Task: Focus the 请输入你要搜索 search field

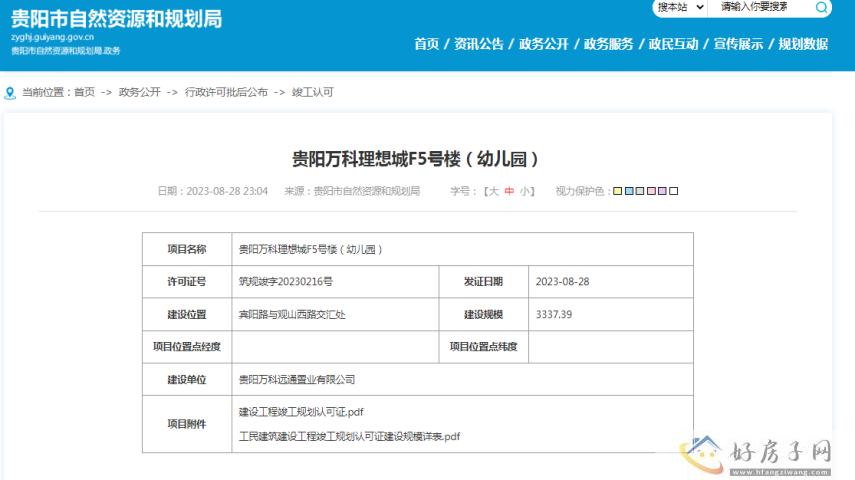Action: (760, 7)
